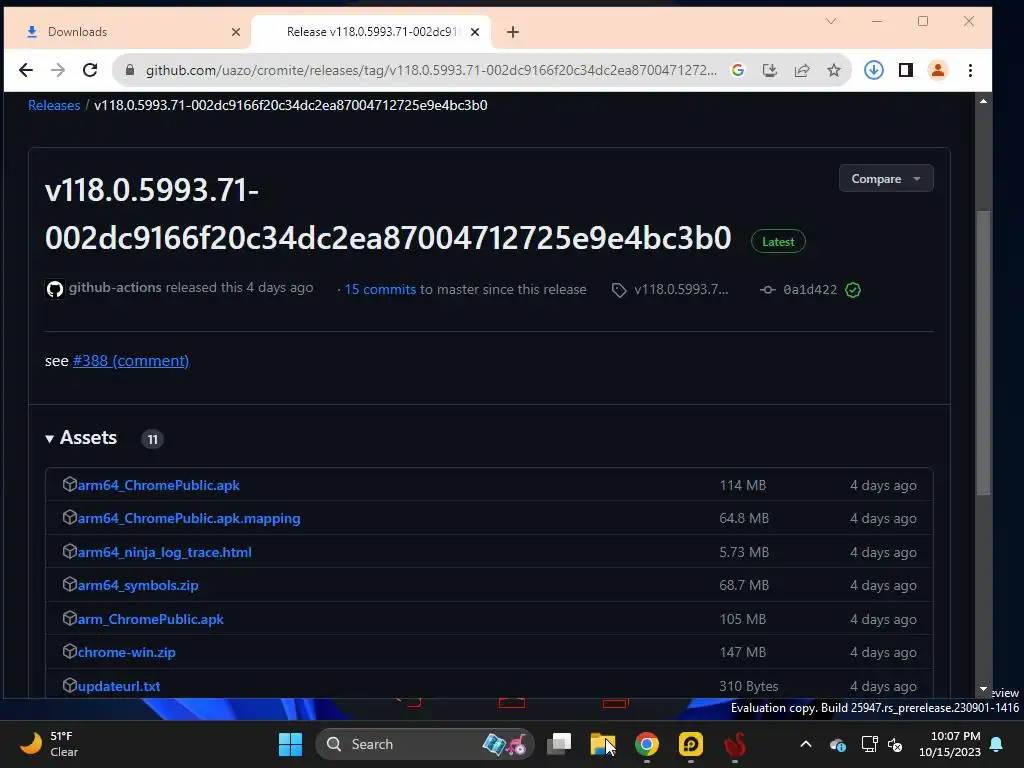Click the green verified checkmark icon
The image size is (1024, 768).
[853, 290]
